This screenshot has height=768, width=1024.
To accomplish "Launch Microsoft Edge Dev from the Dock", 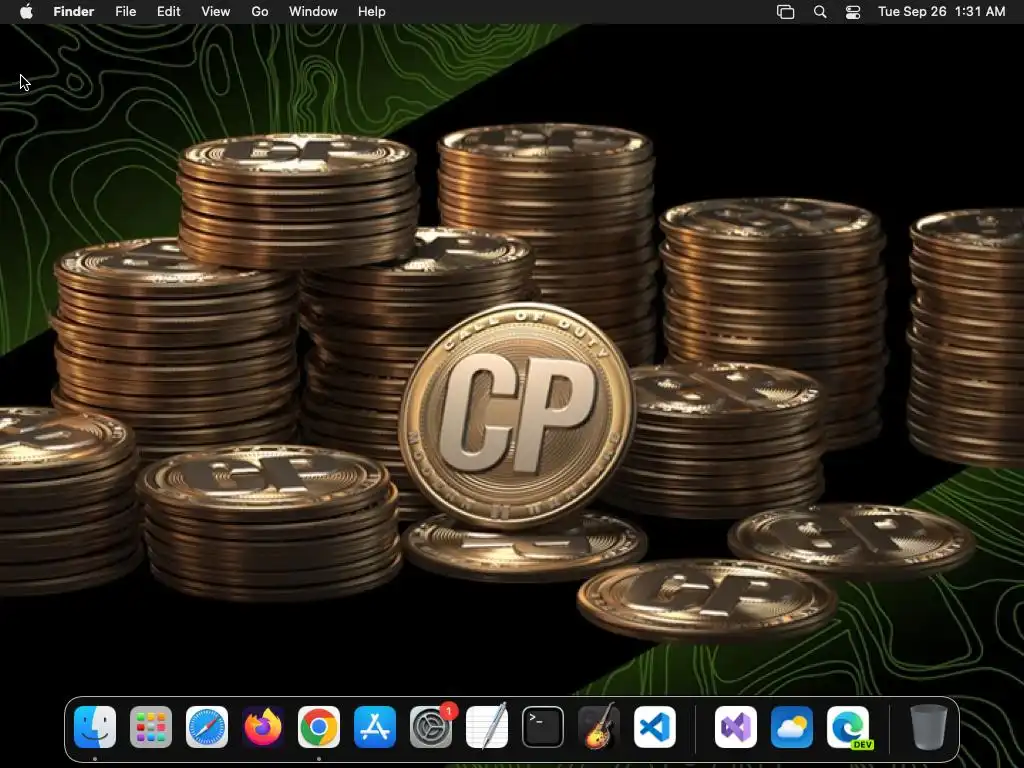I will click(x=848, y=727).
